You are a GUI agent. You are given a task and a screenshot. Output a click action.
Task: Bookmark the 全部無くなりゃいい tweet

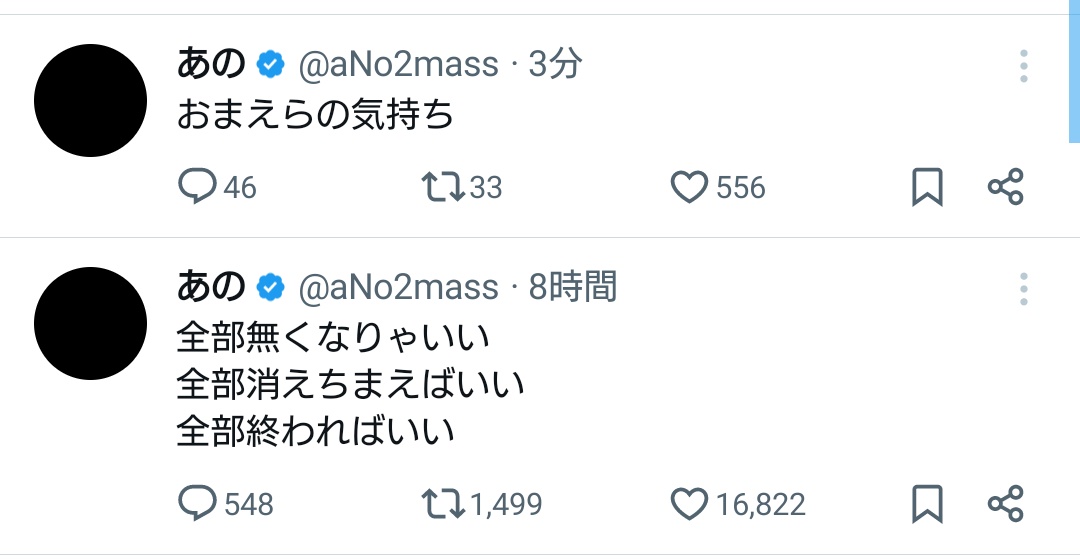(927, 503)
